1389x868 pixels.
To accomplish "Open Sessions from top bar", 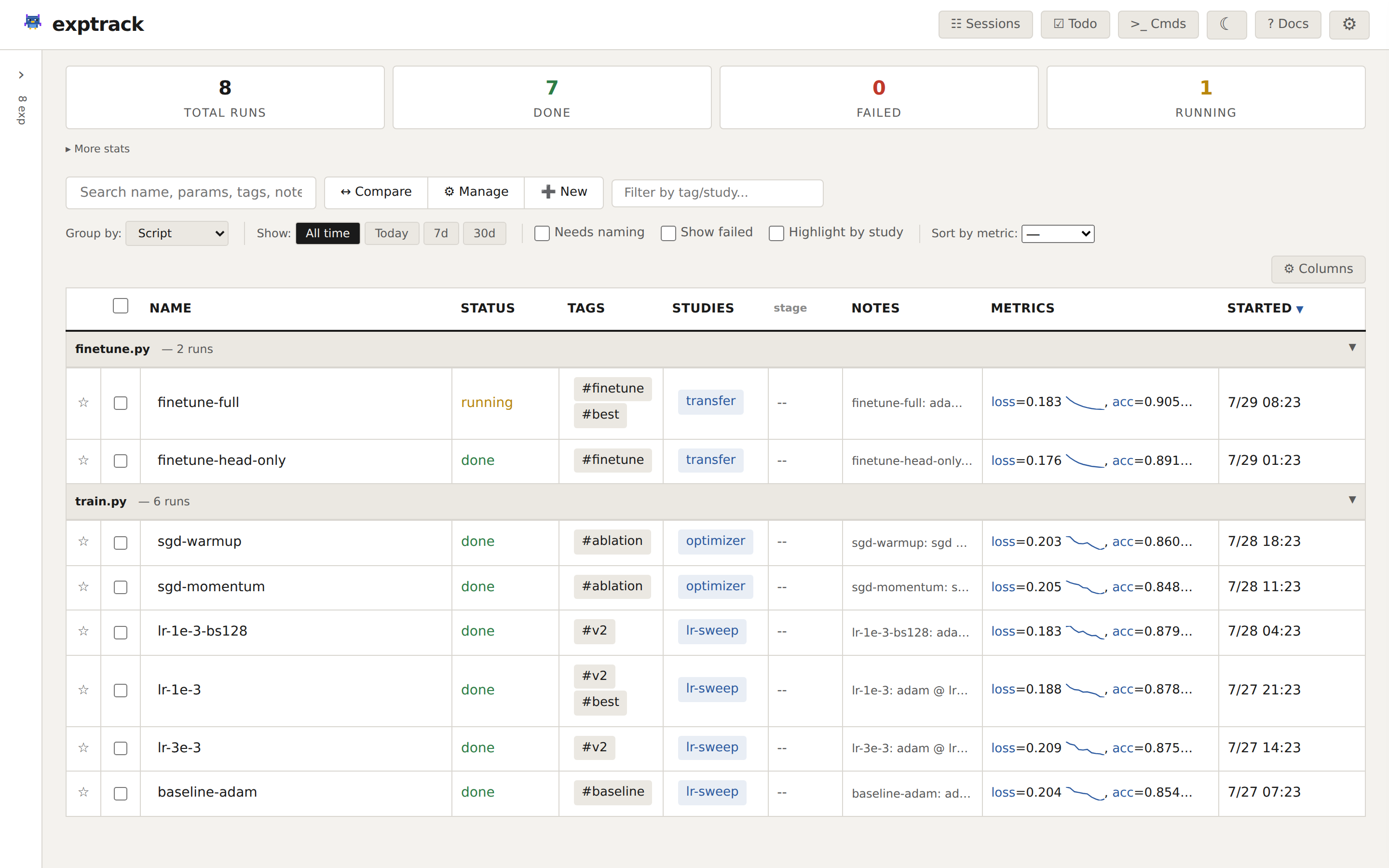I will pos(985,24).
